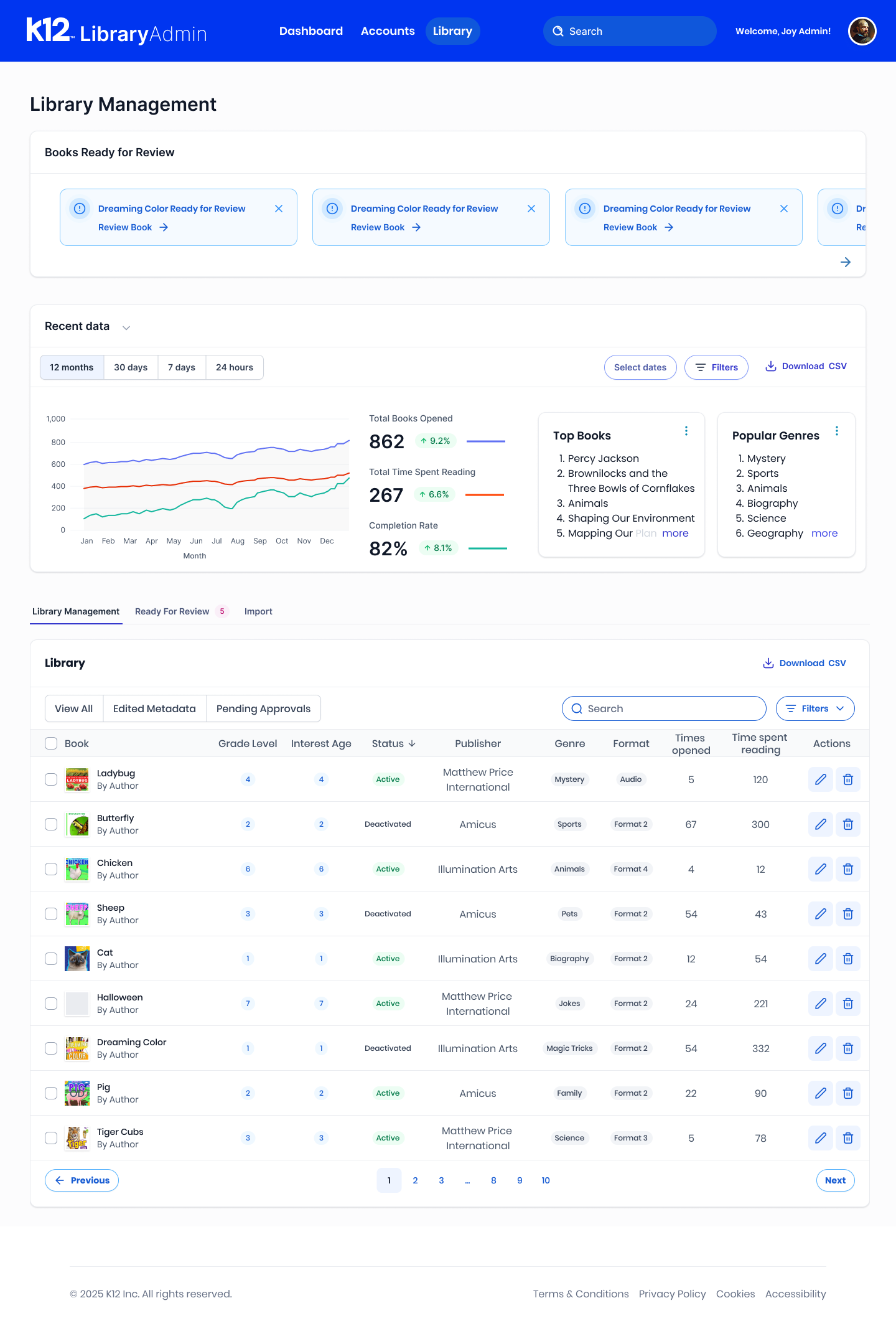This screenshot has width=896, height=1331.
Task: Click the trash icon in Sheep row
Action: 848,914
